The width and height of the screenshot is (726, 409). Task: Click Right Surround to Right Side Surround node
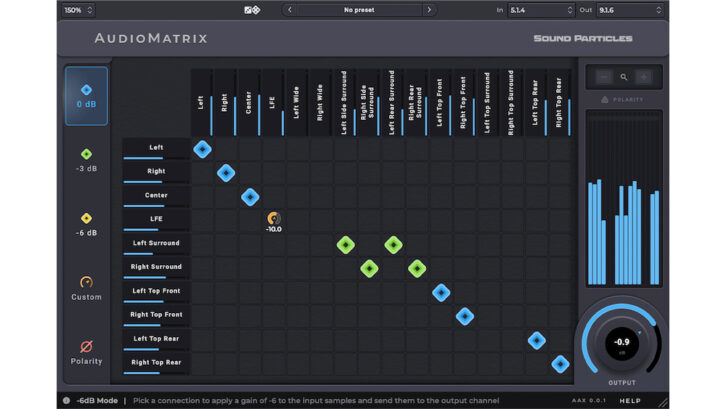pos(369,269)
